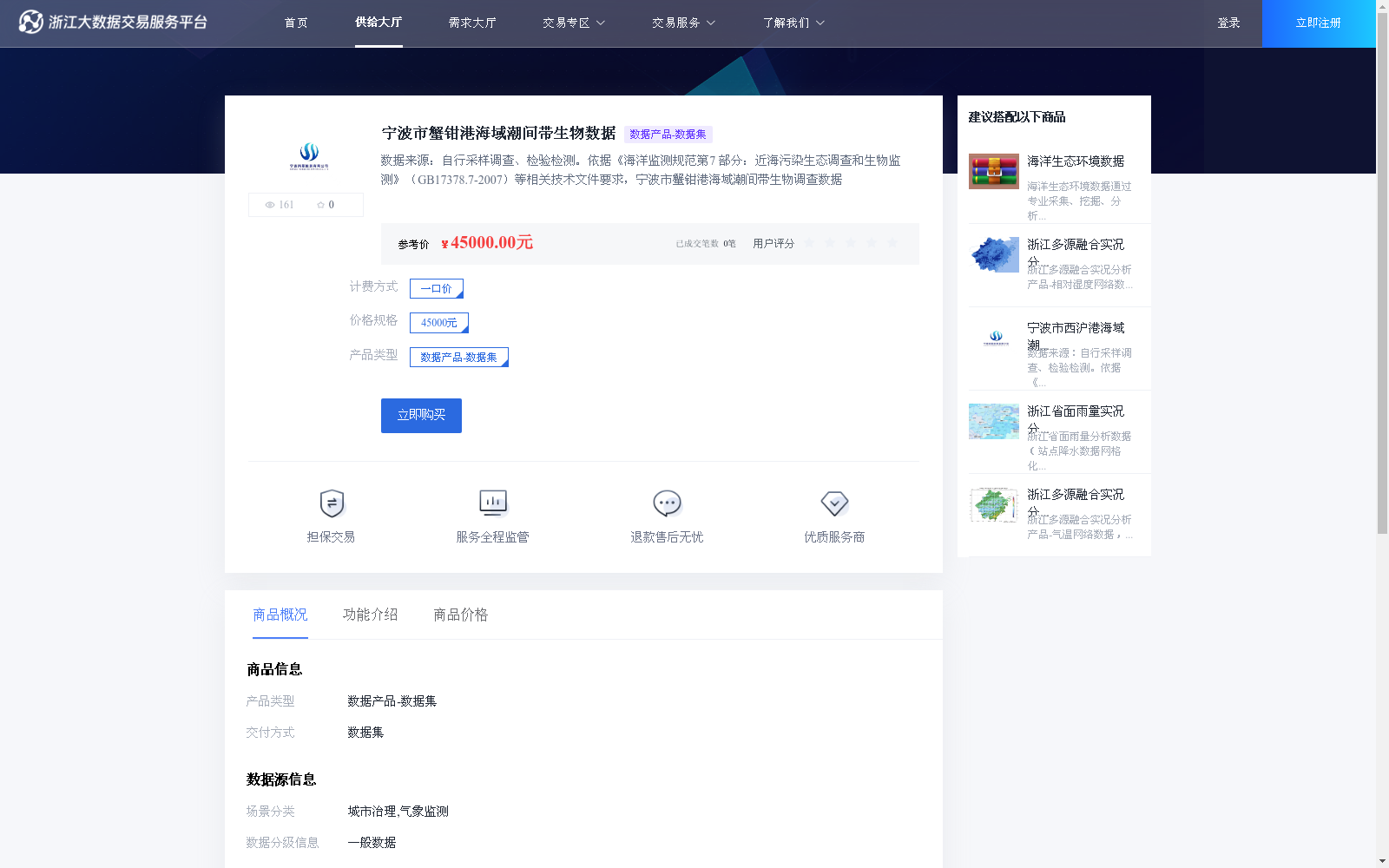Viewport: 1389px width, 868px height.
Task: Open the blue map thumbnail for 相对湿度 product
Action: 994,254
